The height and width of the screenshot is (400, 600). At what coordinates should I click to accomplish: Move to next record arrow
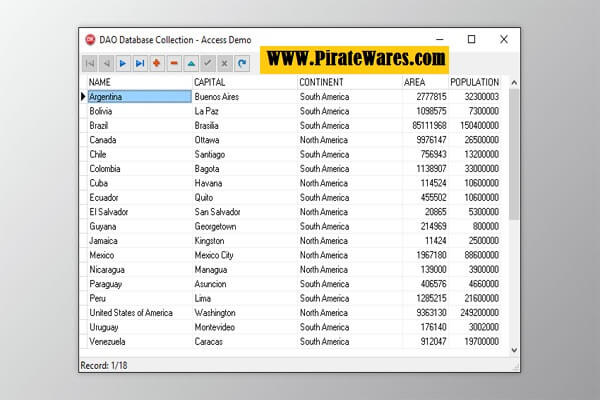click(x=123, y=64)
